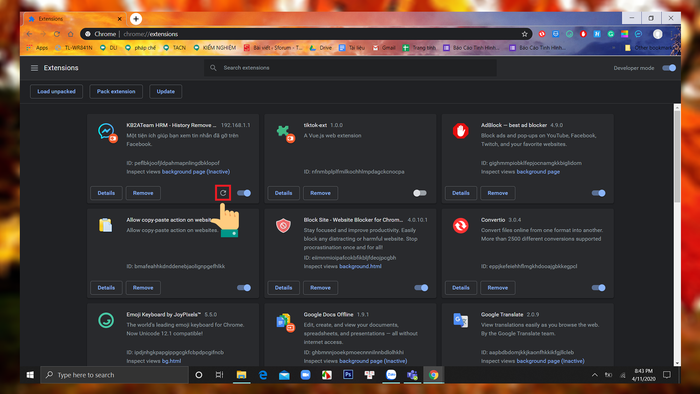Image resolution: width=700 pixels, height=394 pixels.
Task: Show hidden system tray icons
Action: [595, 375]
